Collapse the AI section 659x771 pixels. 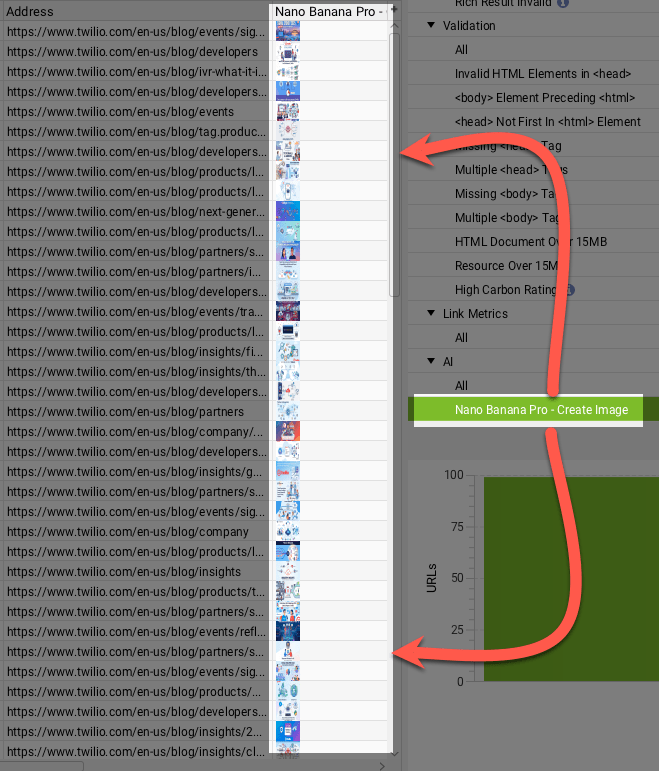[431, 361]
